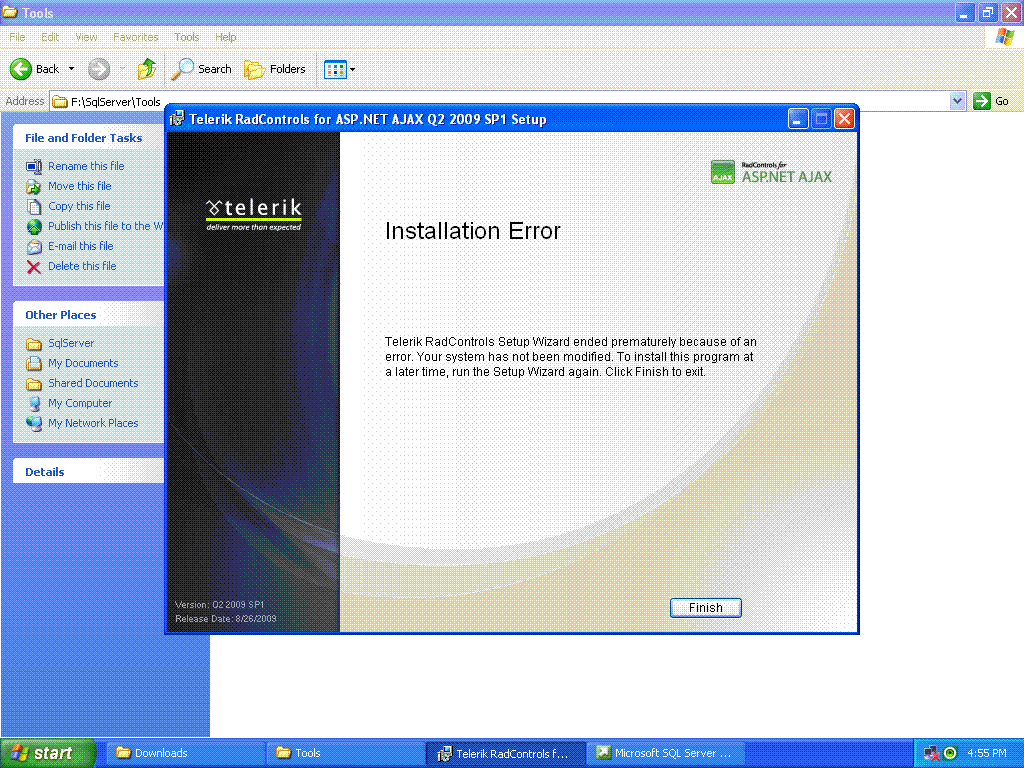
Task: Click the Go button
Action: click(991, 101)
